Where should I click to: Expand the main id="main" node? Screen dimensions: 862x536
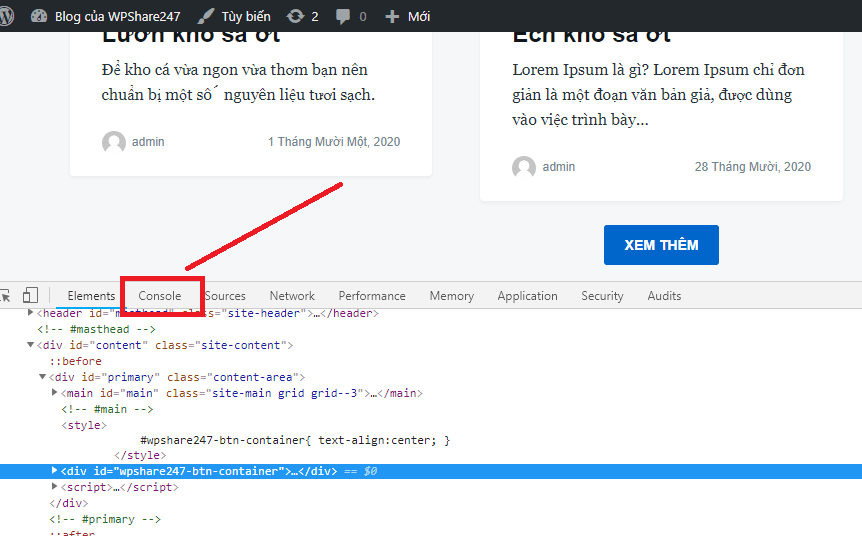[x=54, y=393]
